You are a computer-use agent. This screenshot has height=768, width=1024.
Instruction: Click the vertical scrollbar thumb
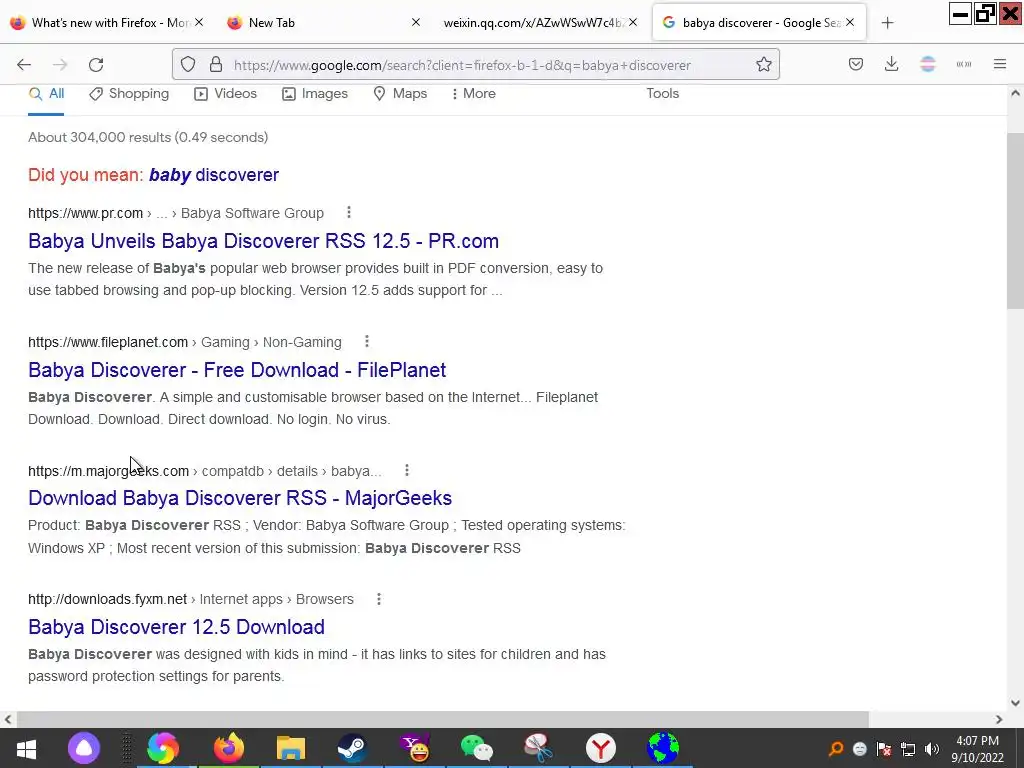[x=1015, y=220]
